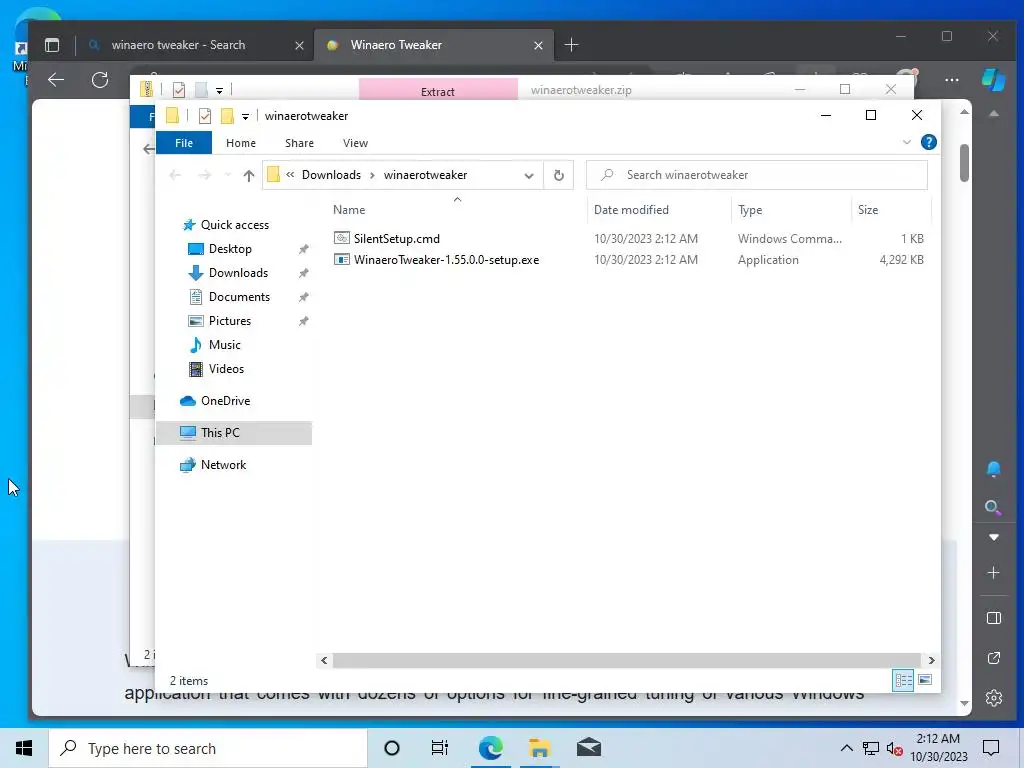Image resolution: width=1024 pixels, height=768 pixels.
Task: Open the Share ribbon tab
Action: [x=299, y=143]
